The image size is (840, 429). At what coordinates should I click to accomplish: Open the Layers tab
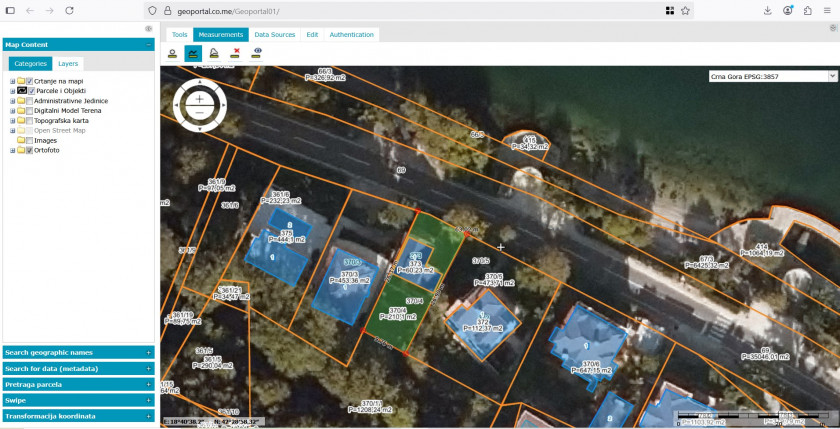click(68, 63)
